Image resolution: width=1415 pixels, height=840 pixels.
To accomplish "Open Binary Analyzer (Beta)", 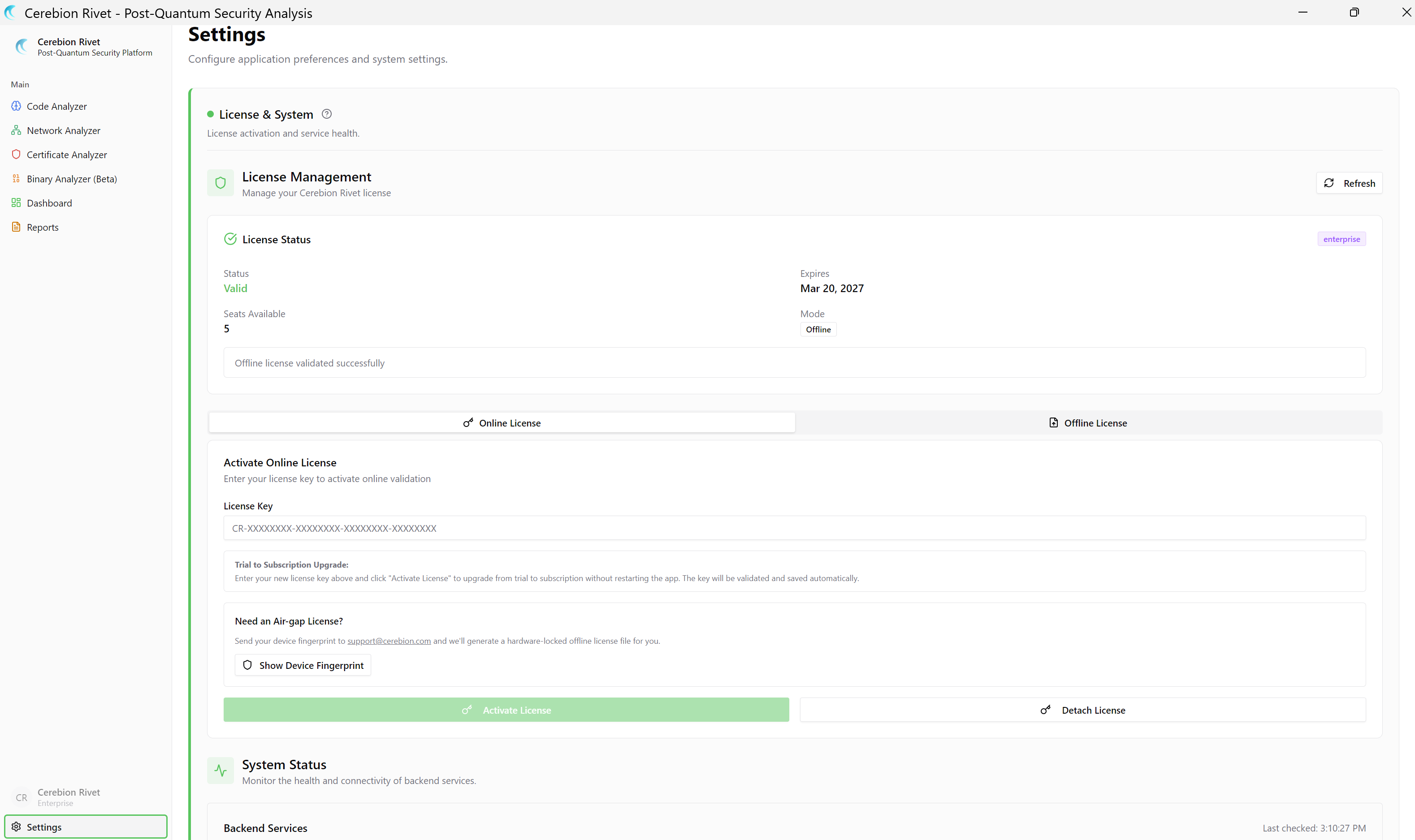I will pyautogui.click(x=86, y=179).
